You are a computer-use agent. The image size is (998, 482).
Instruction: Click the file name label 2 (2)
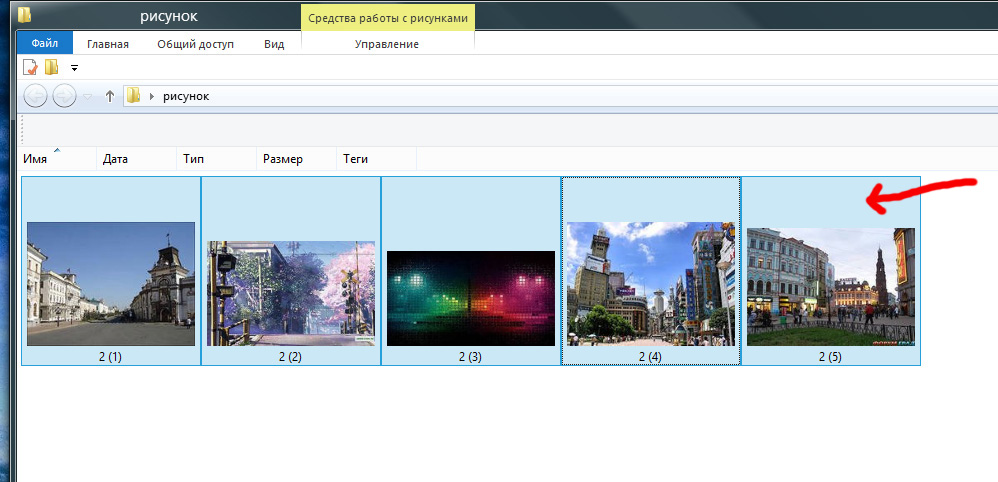point(290,357)
